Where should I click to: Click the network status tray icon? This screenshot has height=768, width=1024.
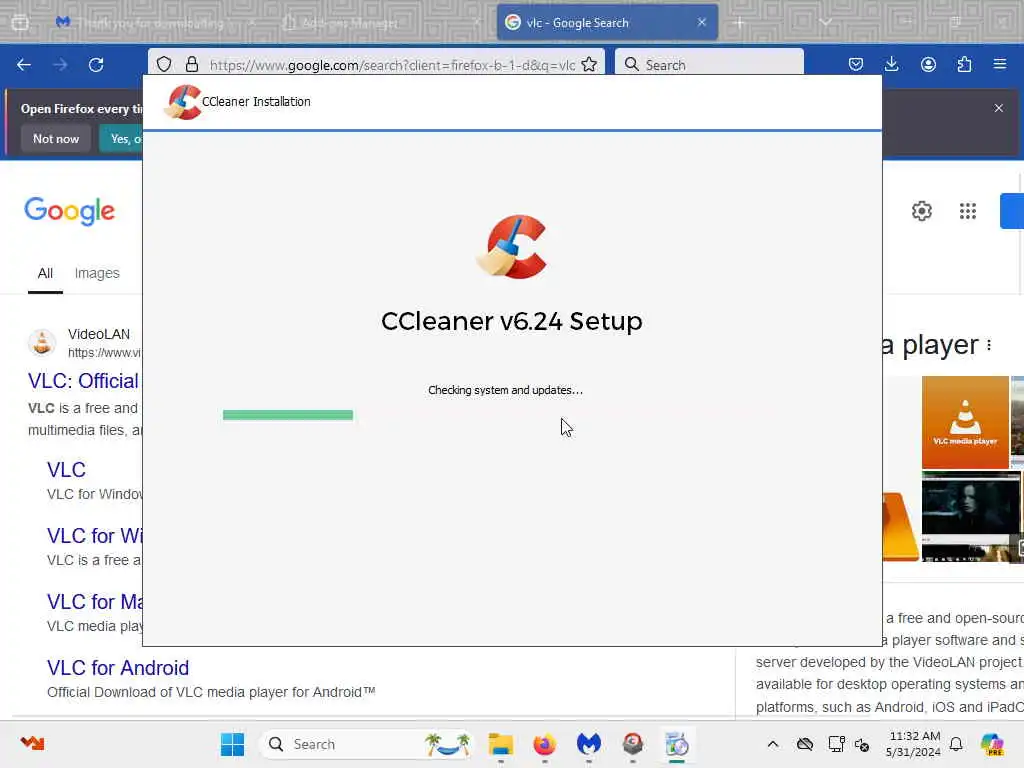click(x=835, y=744)
